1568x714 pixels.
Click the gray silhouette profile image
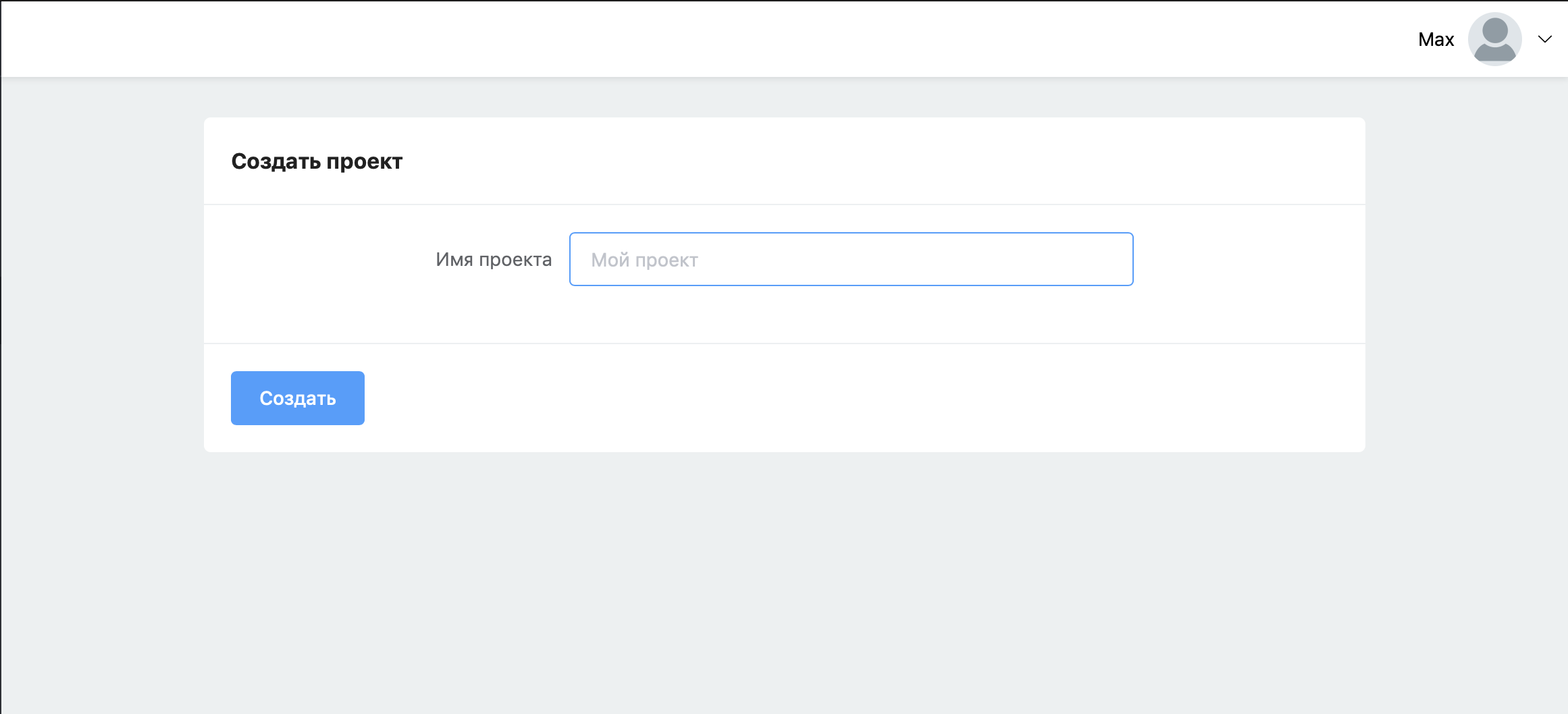pyautogui.click(x=1494, y=39)
